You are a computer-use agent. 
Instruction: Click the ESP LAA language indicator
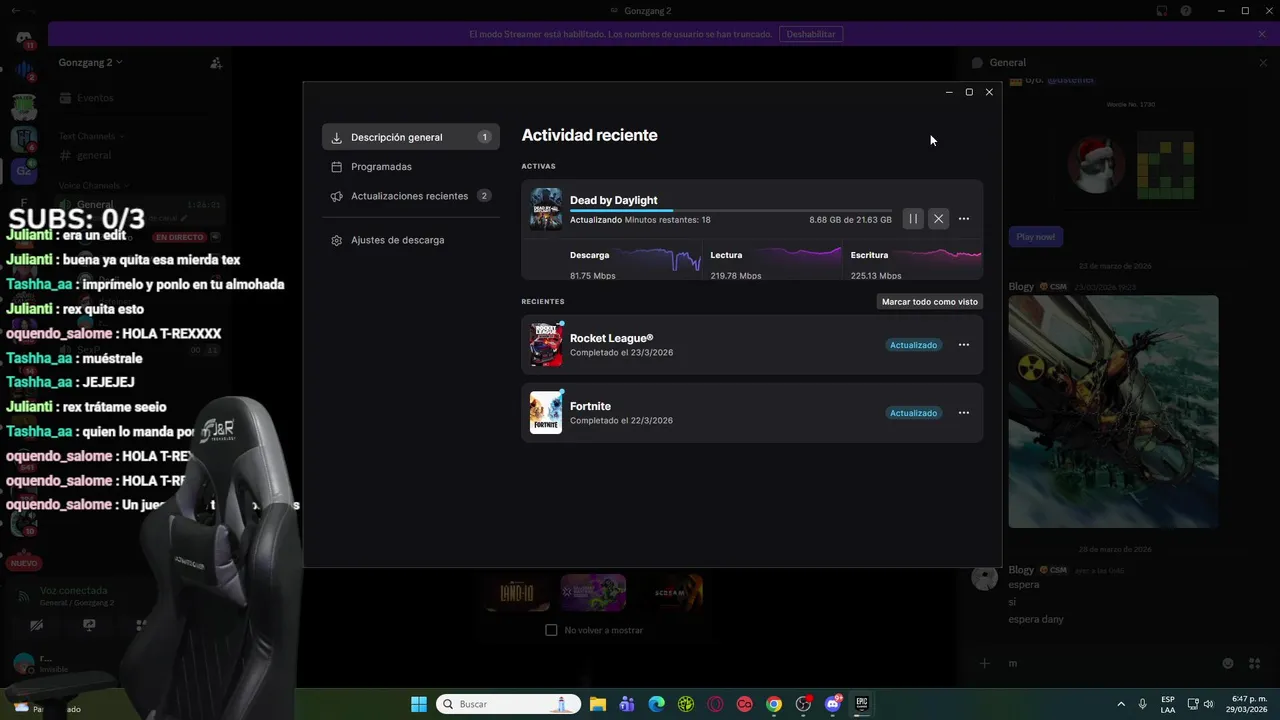coord(1168,704)
